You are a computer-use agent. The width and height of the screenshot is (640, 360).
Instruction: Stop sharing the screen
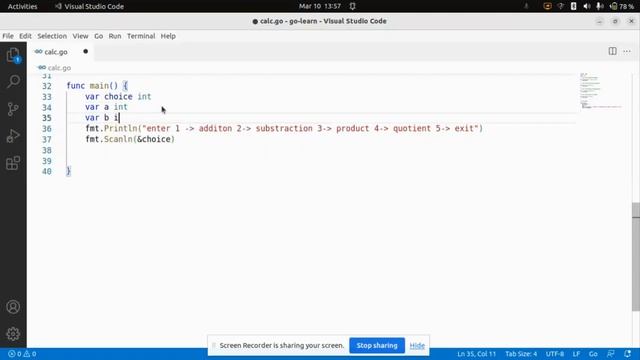click(x=377, y=345)
